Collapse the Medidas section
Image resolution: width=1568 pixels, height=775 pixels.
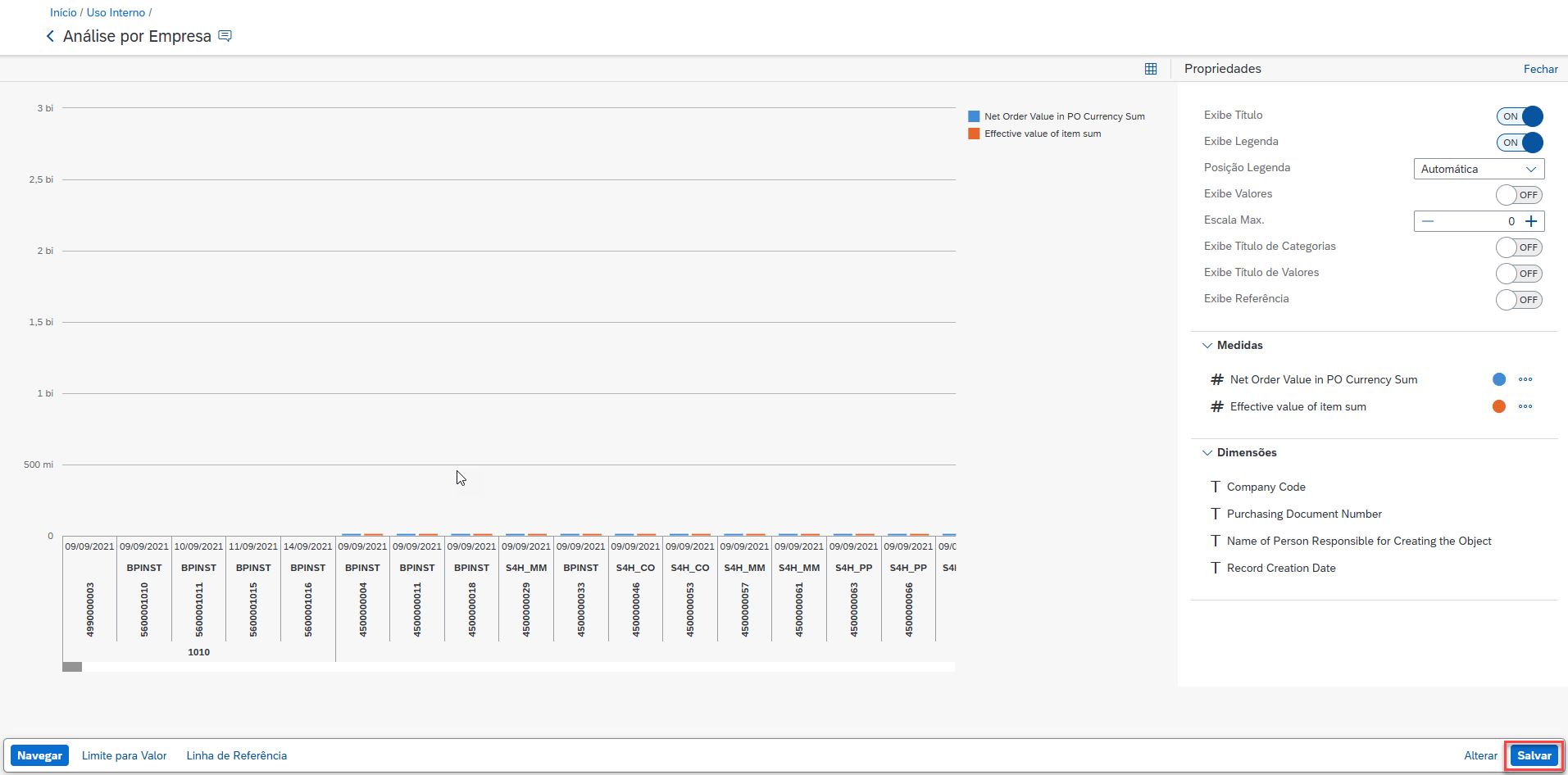(1207, 345)
